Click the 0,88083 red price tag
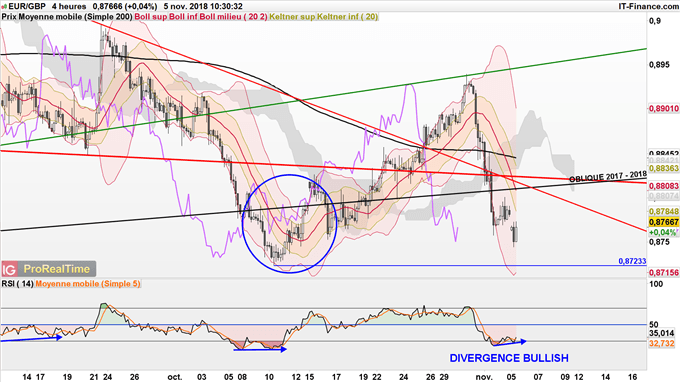680x382 pixels. coord(664,186)
